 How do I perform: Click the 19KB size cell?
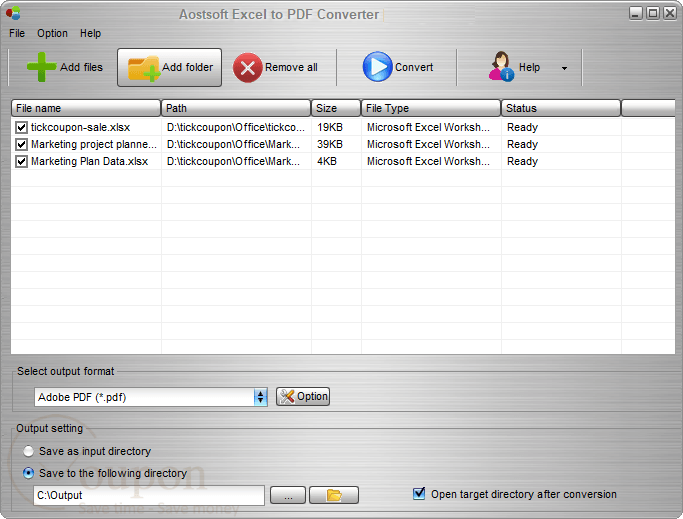click(x=330, y=127)
